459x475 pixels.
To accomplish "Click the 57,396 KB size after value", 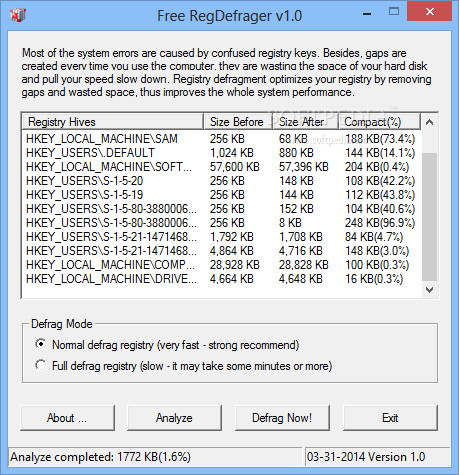I will click(304, 167).
